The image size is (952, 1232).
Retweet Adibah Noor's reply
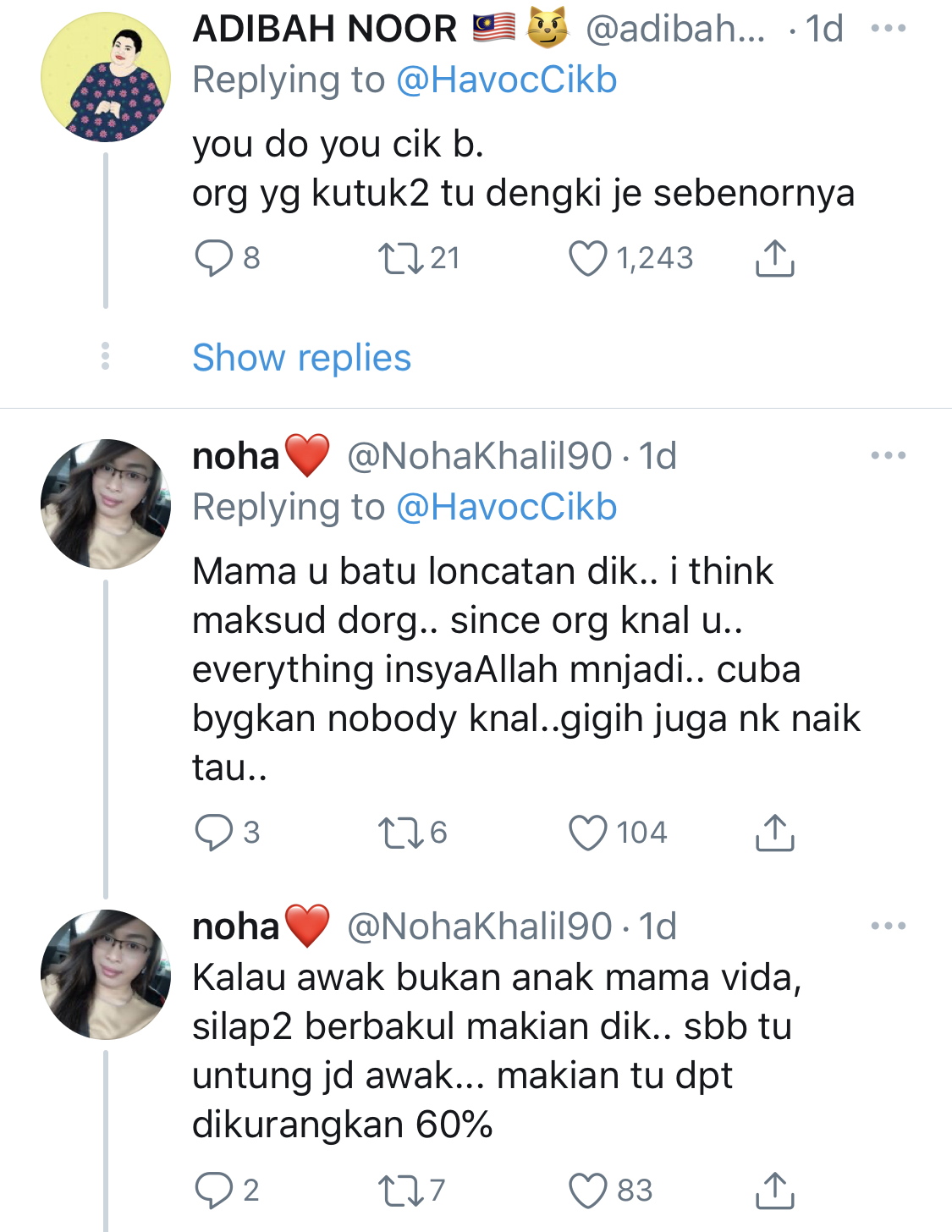pyautogui.click(x=401, y=259)
